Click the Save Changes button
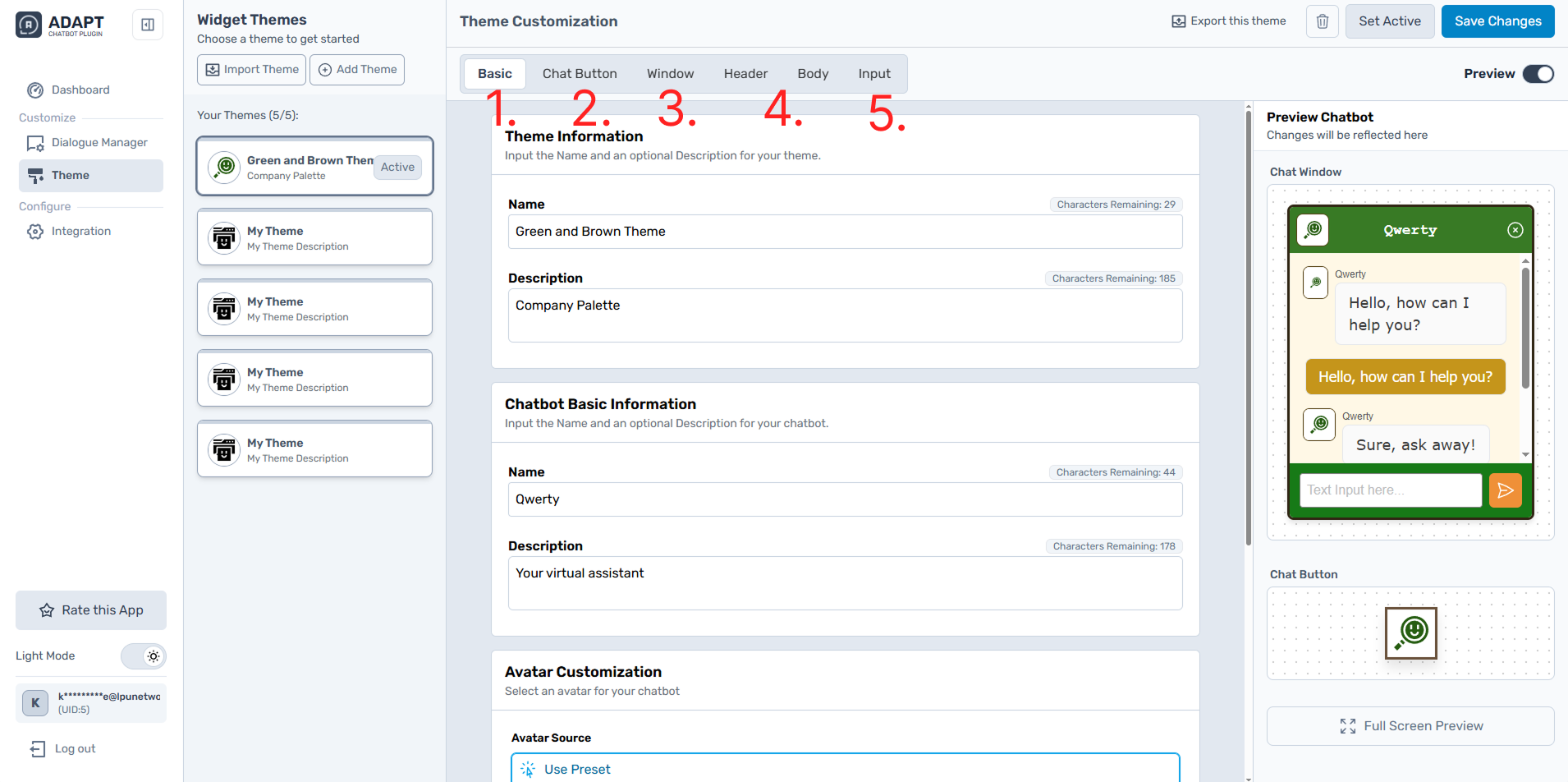The height and width of the screenshot is (782, 1568). (x=1497, y=21)
